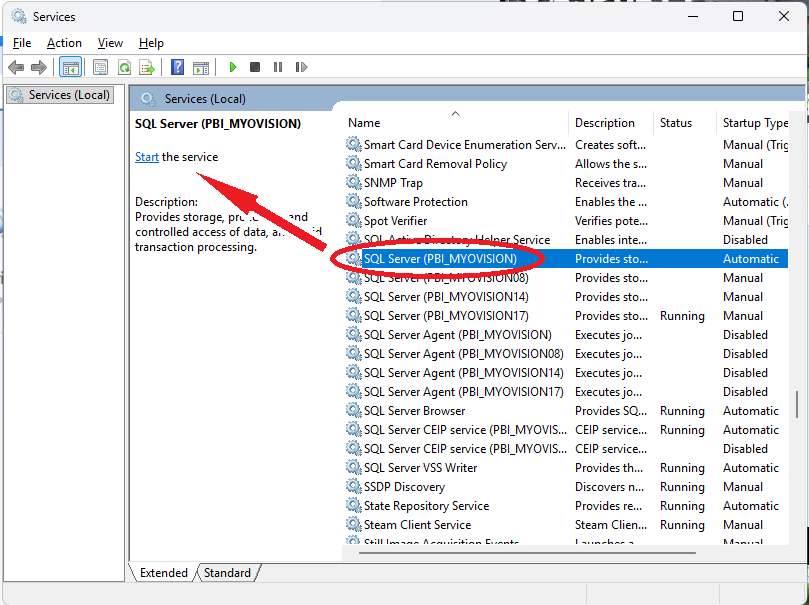Open Properties toolbar icon
The width and height of the screenshot is (809, 605).
click(100, 67)
